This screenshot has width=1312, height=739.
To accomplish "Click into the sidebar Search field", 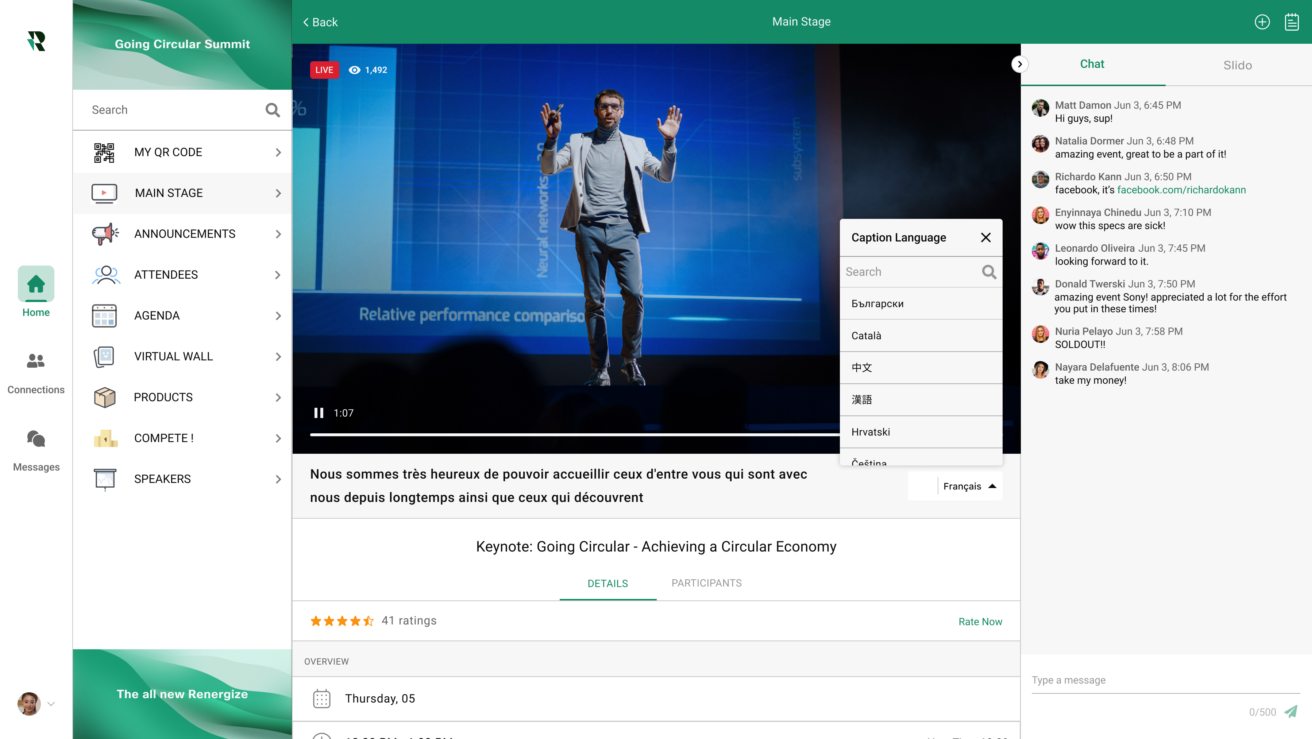I will point(182,110).
